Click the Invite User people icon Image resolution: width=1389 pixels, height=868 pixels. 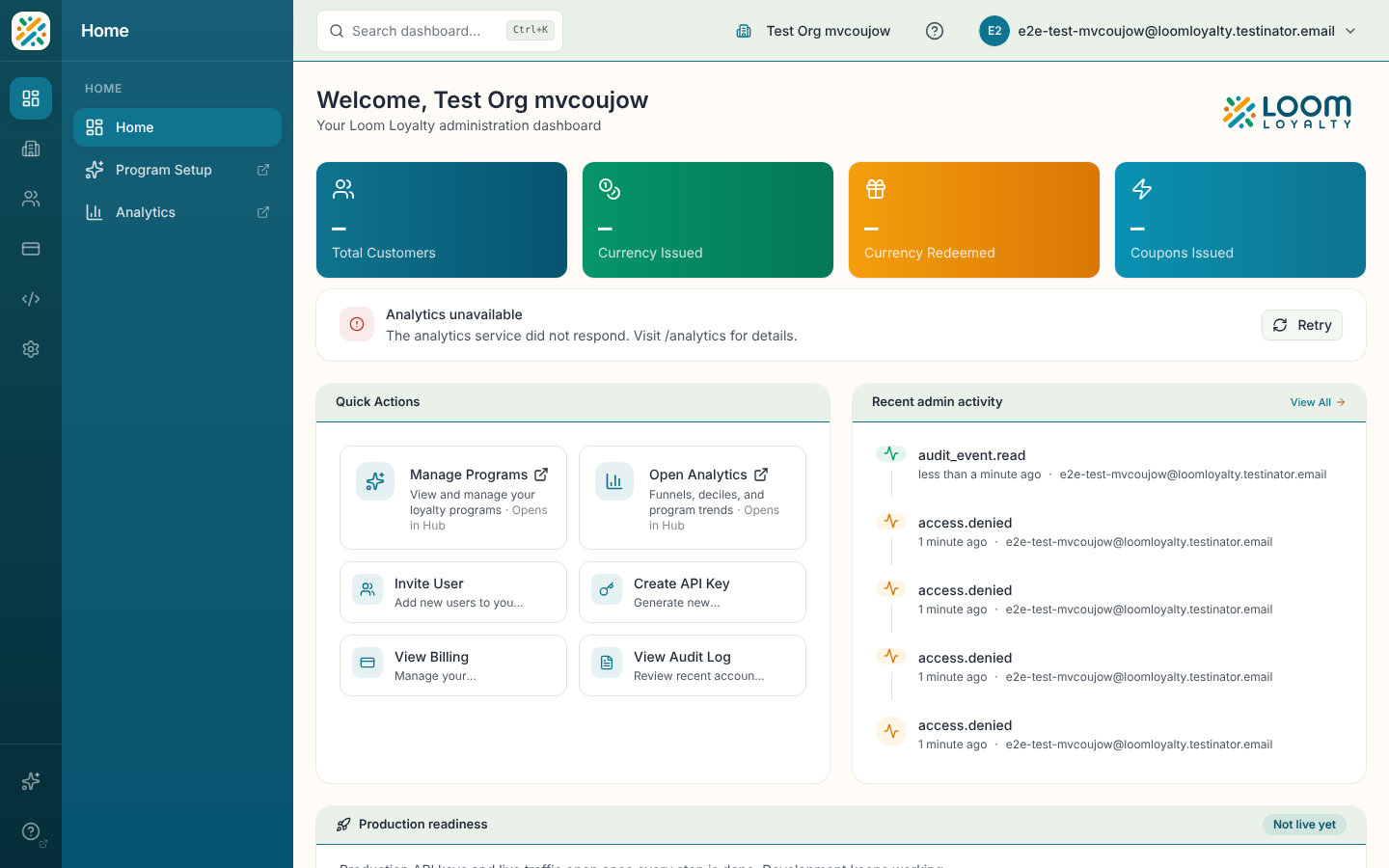coord(368,589)
